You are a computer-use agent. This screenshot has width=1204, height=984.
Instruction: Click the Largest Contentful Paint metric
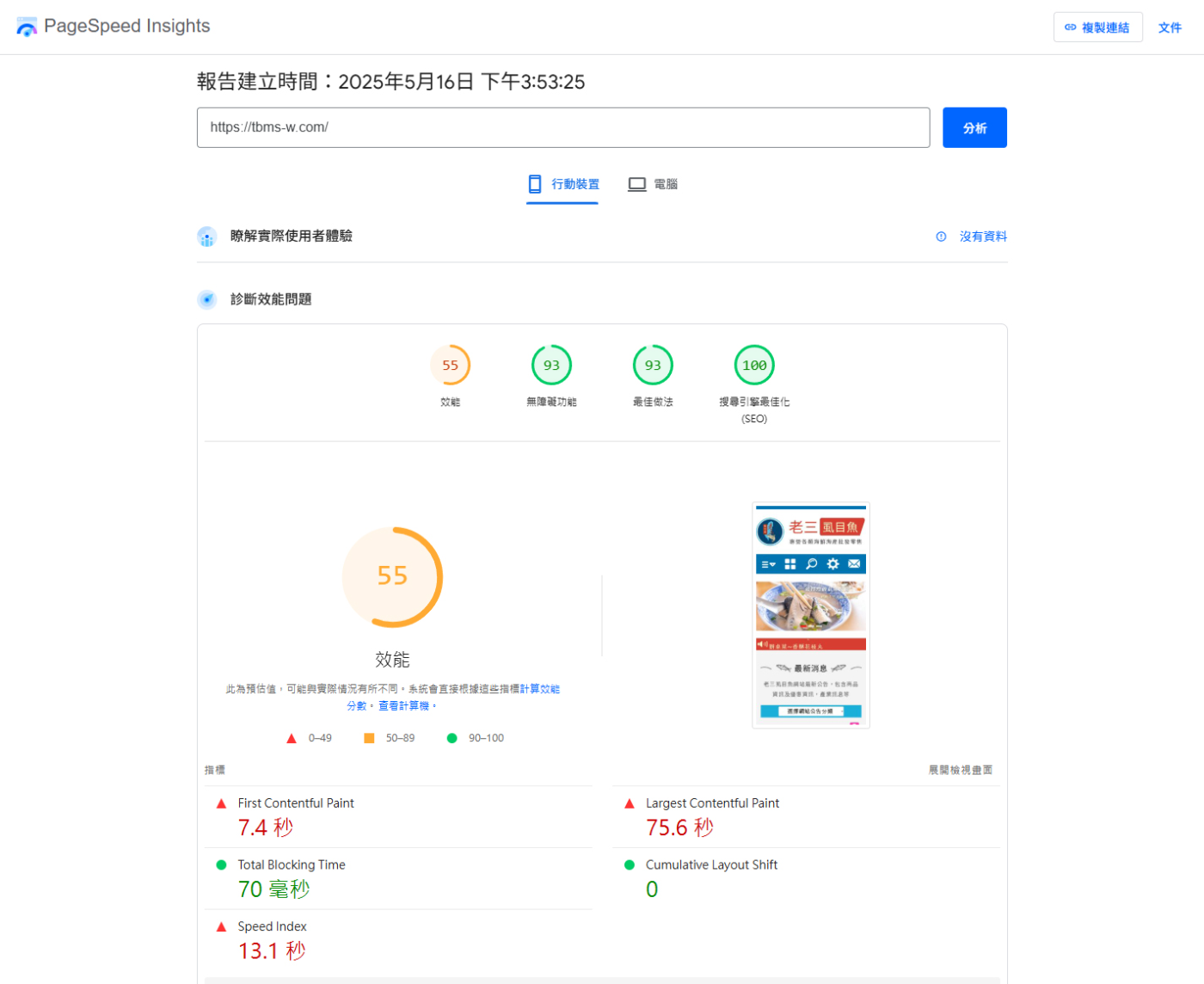(712, 803)
